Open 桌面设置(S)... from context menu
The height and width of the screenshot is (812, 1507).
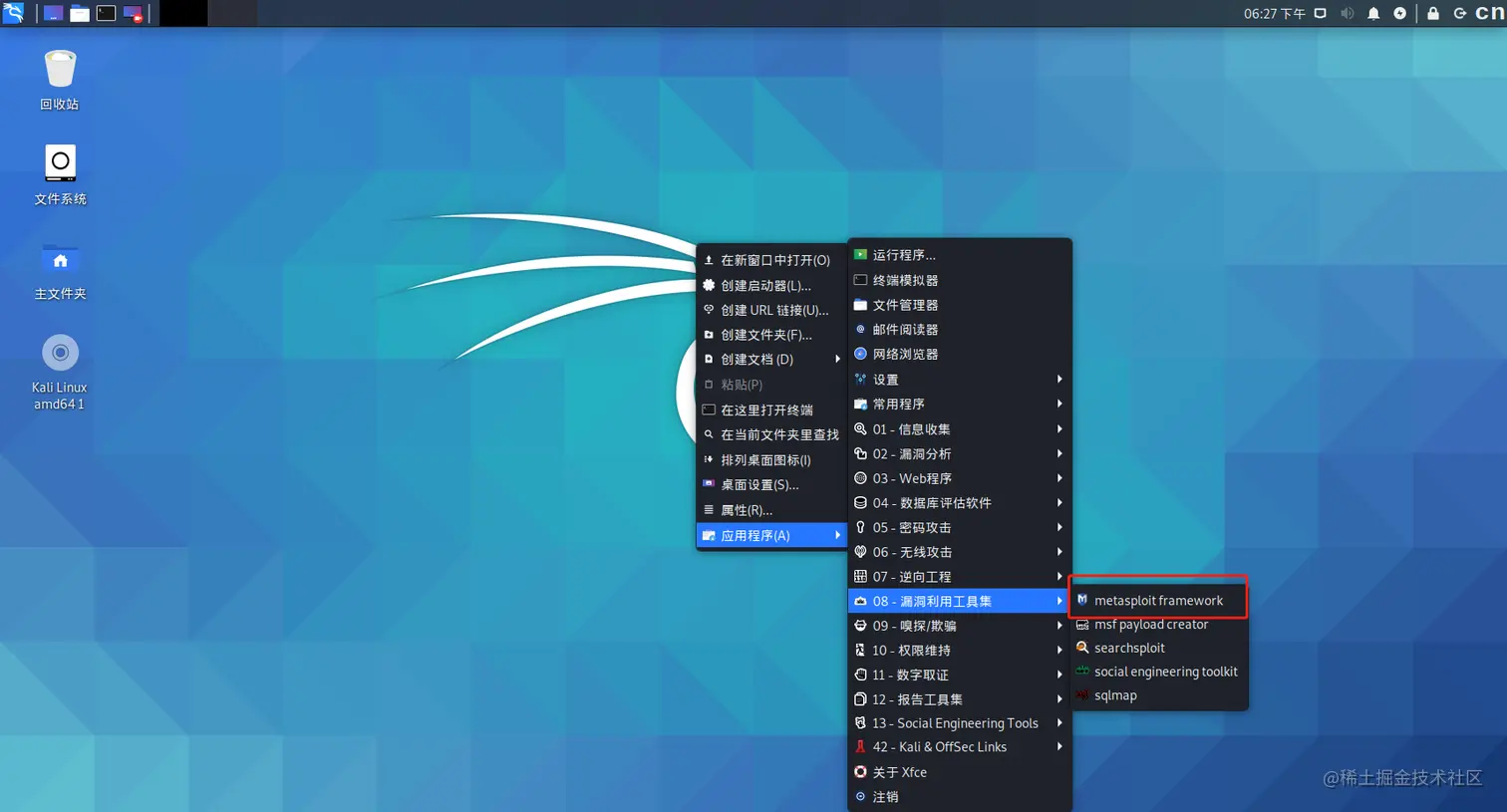pyautogui.click(x=771, y=484)
